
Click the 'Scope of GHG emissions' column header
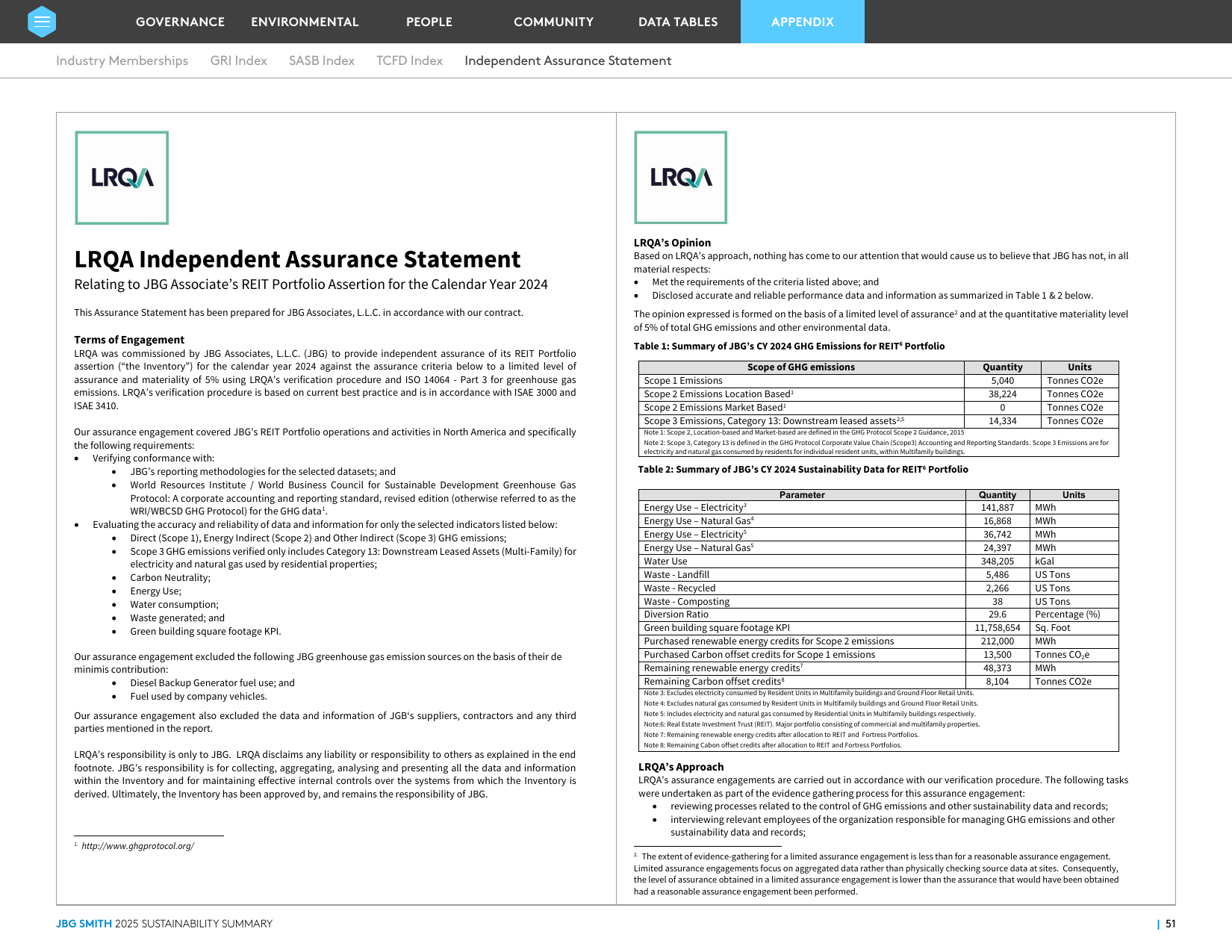coord(801,367)
